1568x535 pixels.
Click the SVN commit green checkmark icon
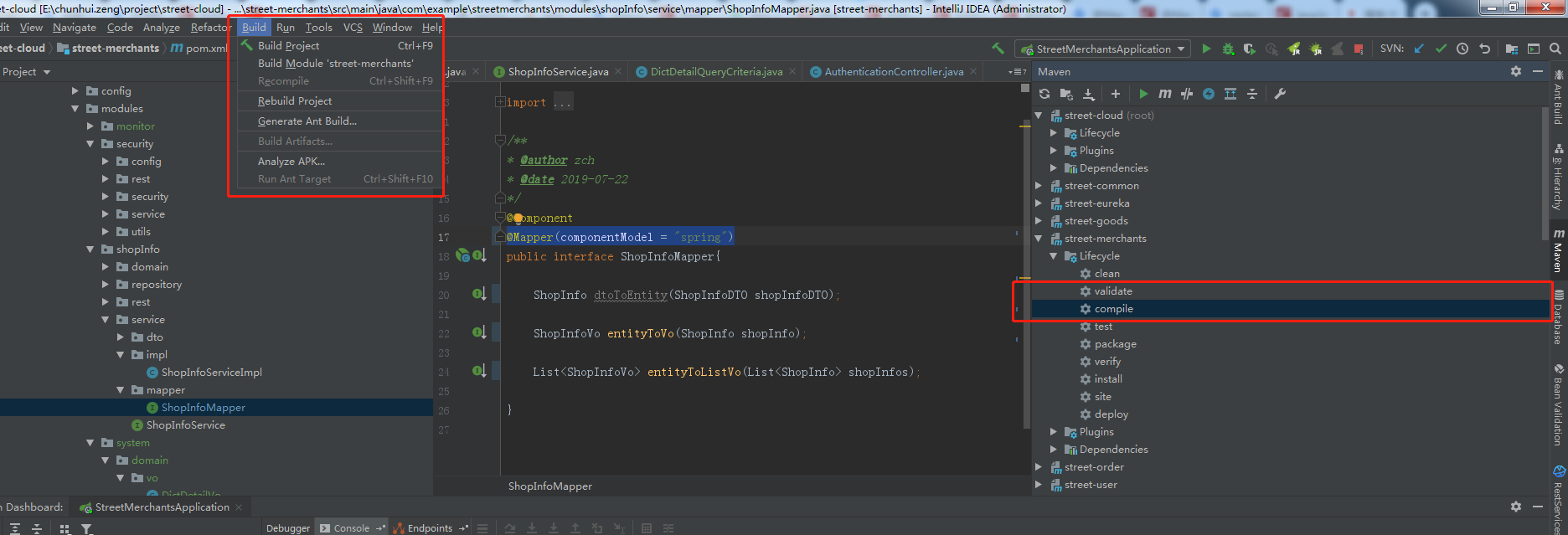click(1441, 49)
